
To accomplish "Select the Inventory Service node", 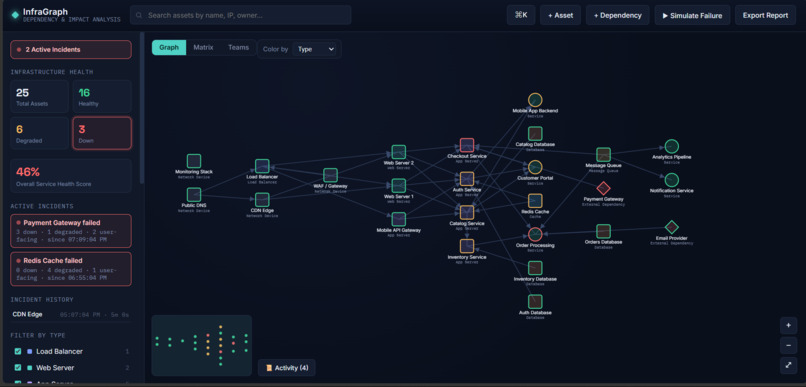I will (x=467, y=246).
